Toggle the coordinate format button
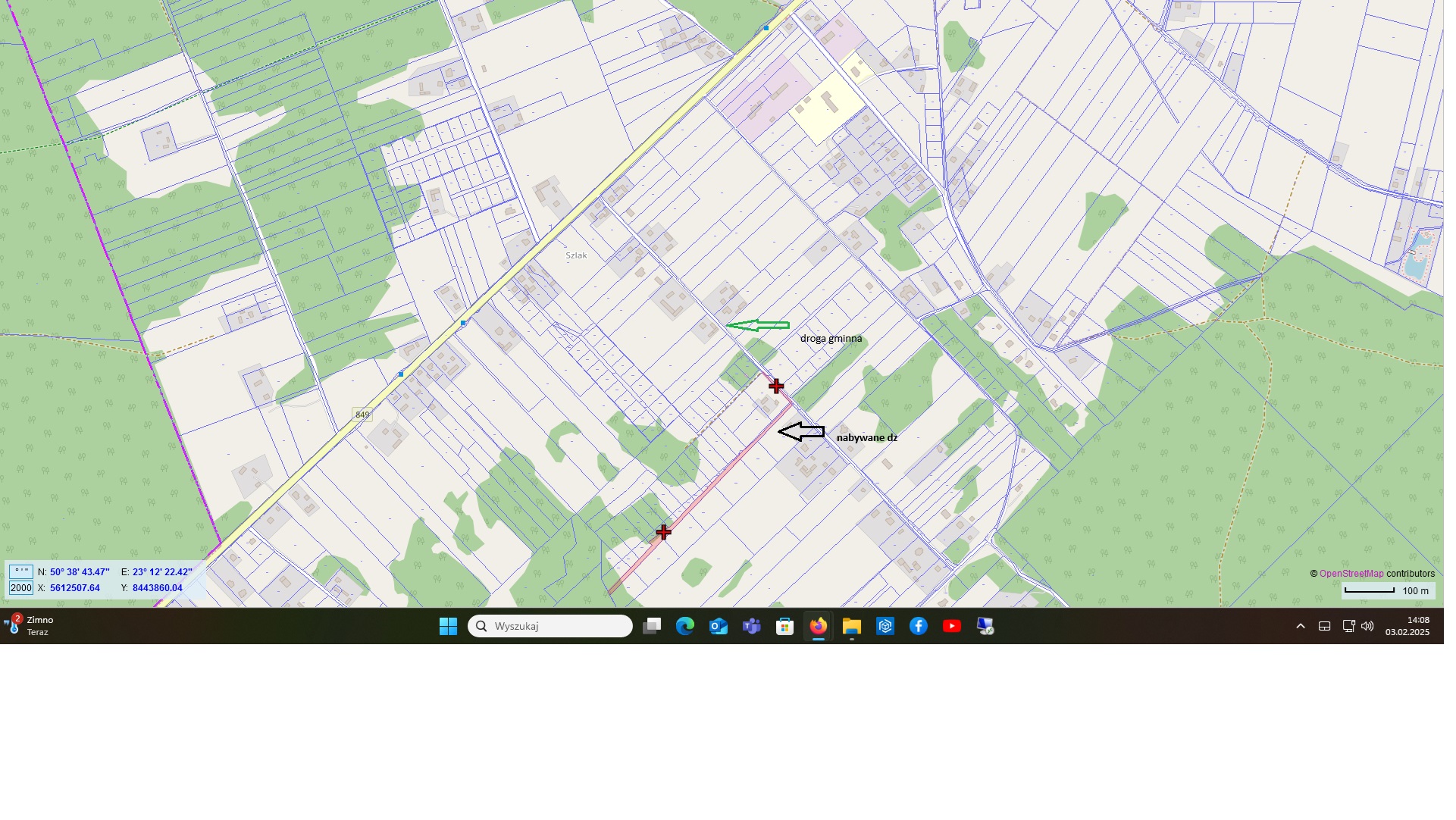 [20, 572]
